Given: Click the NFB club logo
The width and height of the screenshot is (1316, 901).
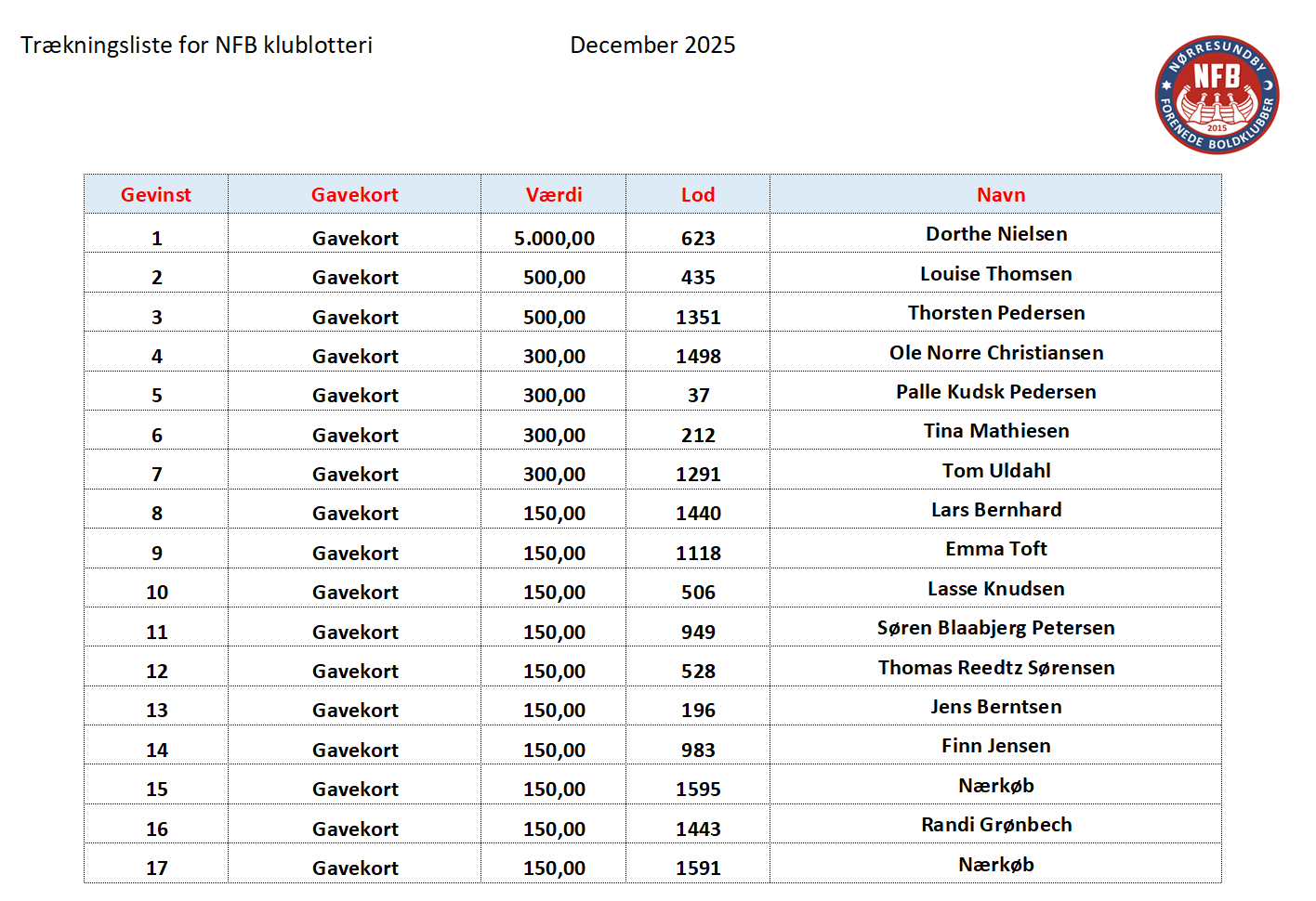Looking at the screenshot, I should pos(1217,95).
